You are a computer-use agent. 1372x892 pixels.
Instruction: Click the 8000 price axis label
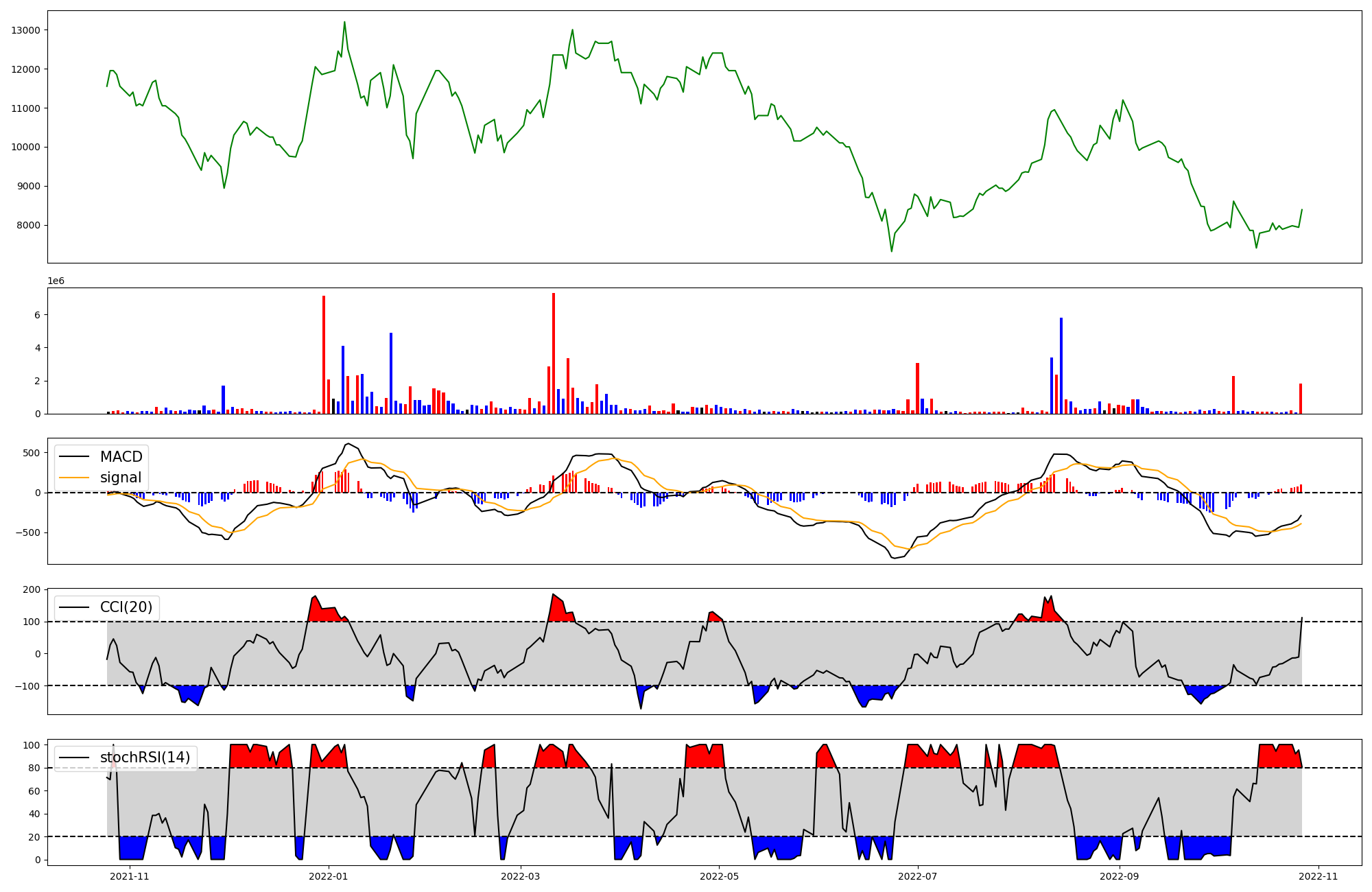pyautogui.click(x=28, y=226)
